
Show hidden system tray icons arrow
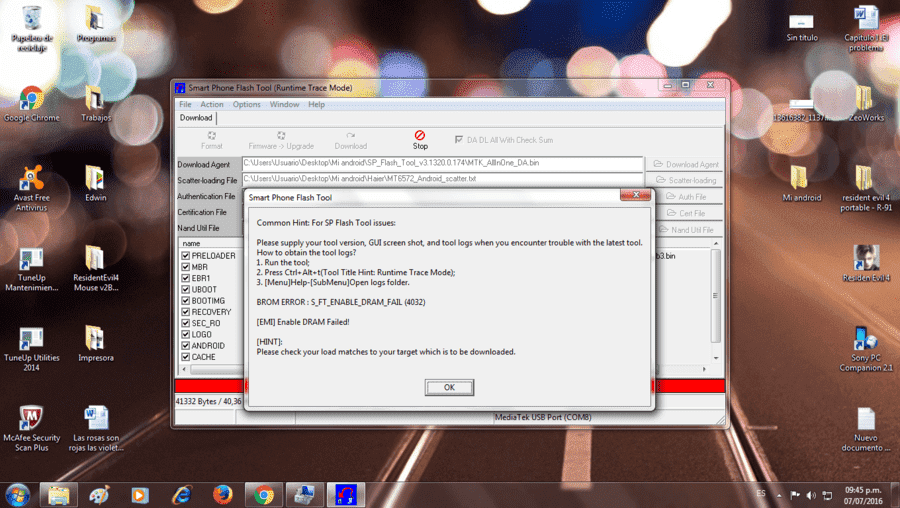tap(779, 495)
